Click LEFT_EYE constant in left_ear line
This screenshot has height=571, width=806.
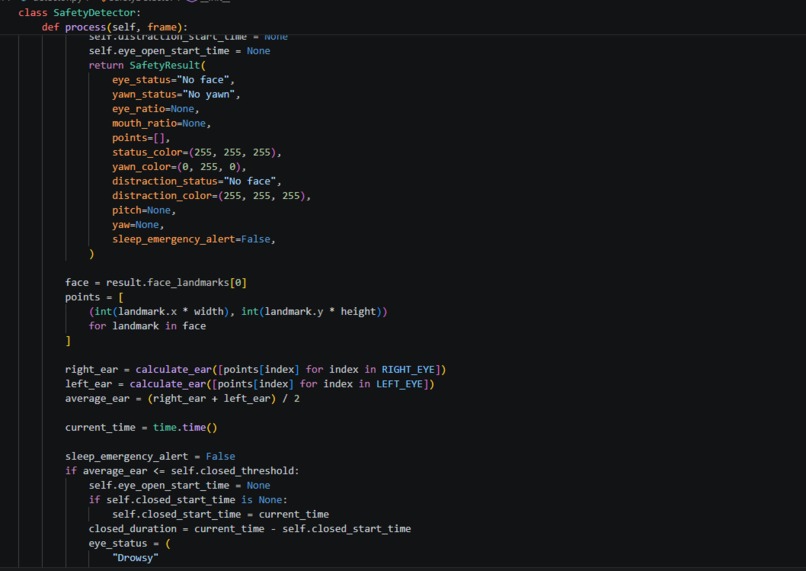click(x=399, y=384)
